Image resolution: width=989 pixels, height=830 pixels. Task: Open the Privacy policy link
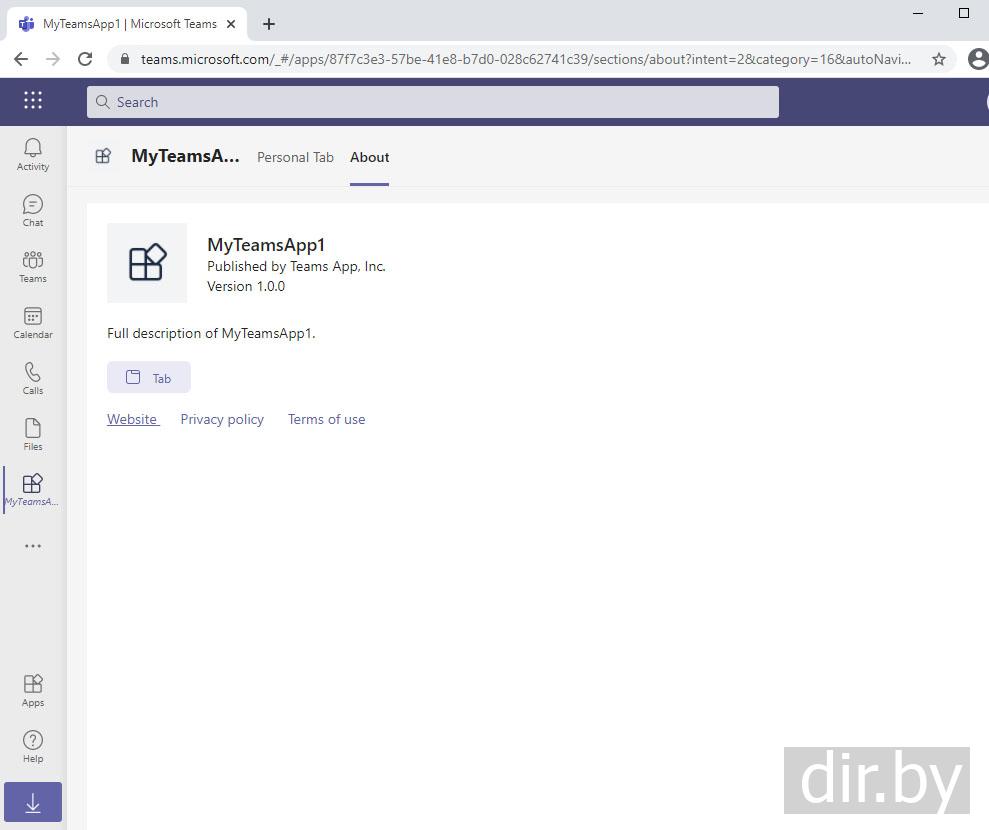(x=222, y=419)
